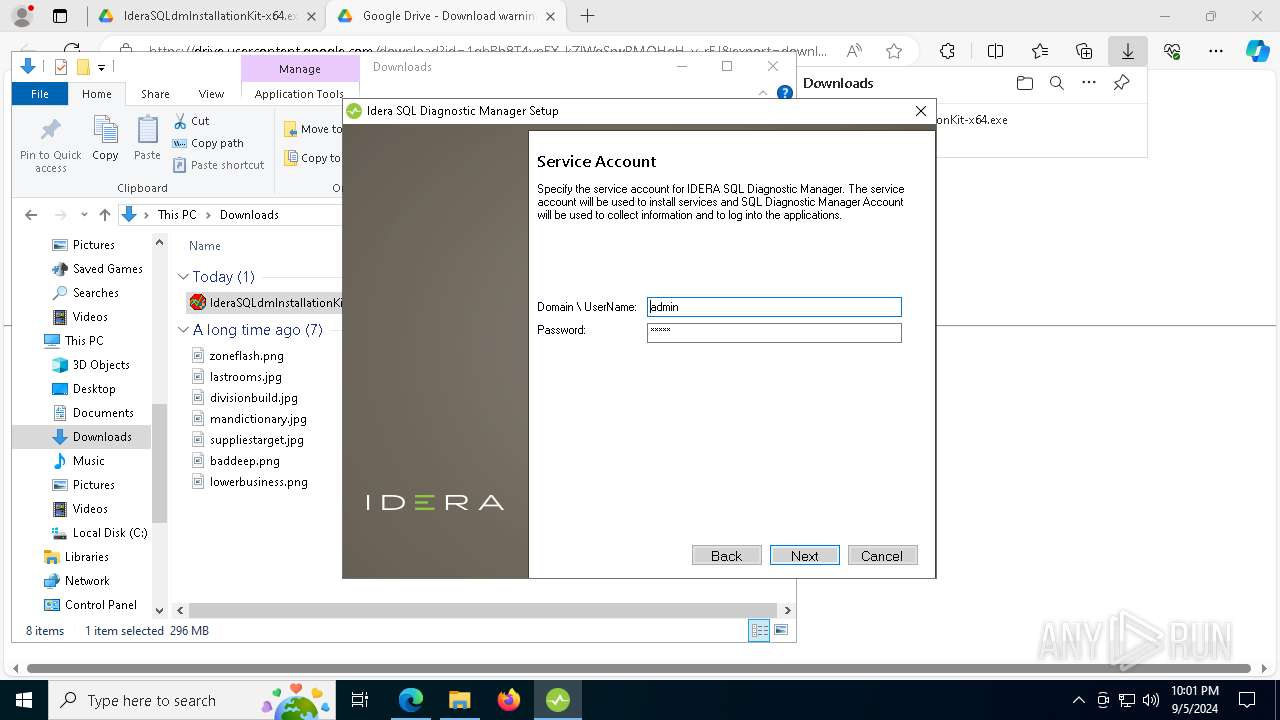Viewport: 1280px width, 720px height.
Task: Click the File Explorer horizontal scrollbar
Action: tap(483, 610)
